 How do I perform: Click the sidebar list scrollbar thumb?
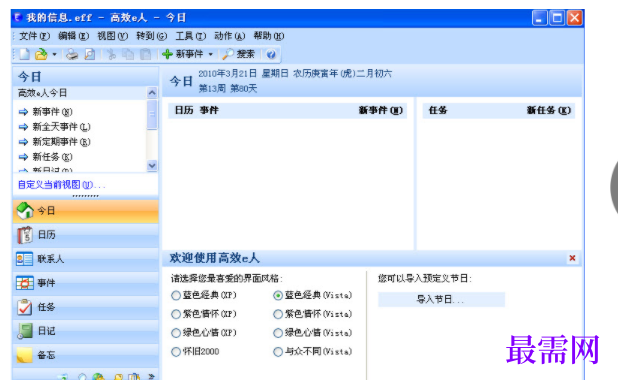tap(152, 114)
